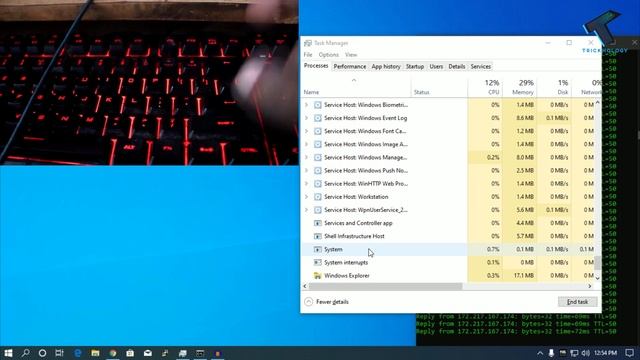Expand Service Host: Windows Push No... row
Viewport: 640px width, 360px height.
pyautogui.click(x=307, y=170)
